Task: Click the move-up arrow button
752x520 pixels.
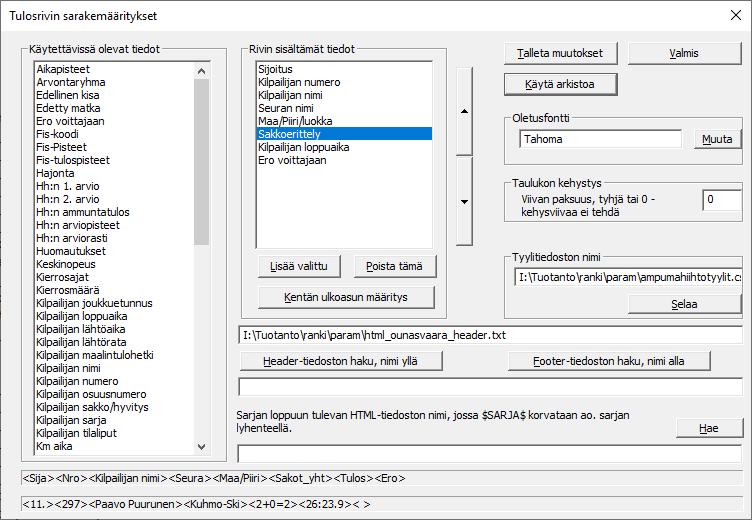Action: coord(464,111)
